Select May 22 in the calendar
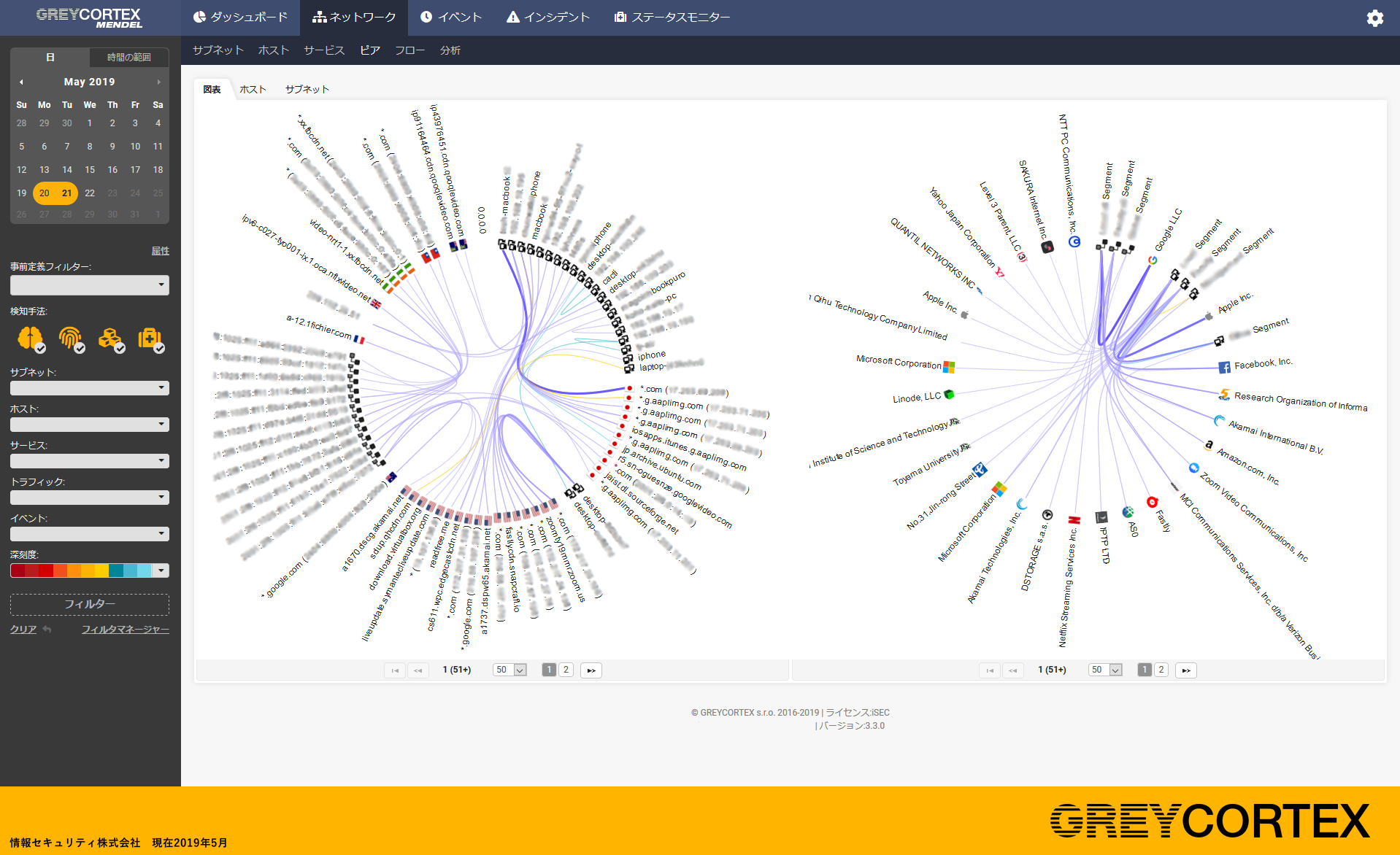Screen dimensions: 1400x855 90,193
